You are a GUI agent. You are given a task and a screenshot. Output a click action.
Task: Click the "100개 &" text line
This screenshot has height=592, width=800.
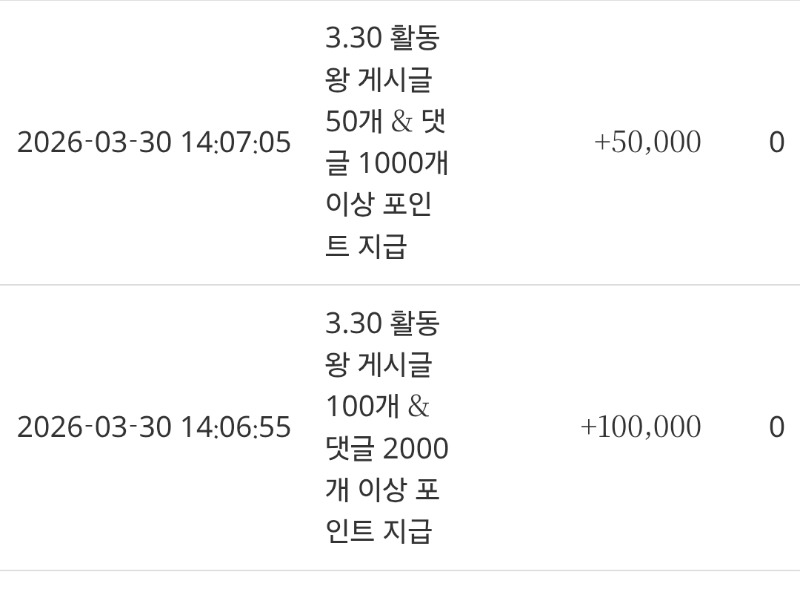pos(377,407)
